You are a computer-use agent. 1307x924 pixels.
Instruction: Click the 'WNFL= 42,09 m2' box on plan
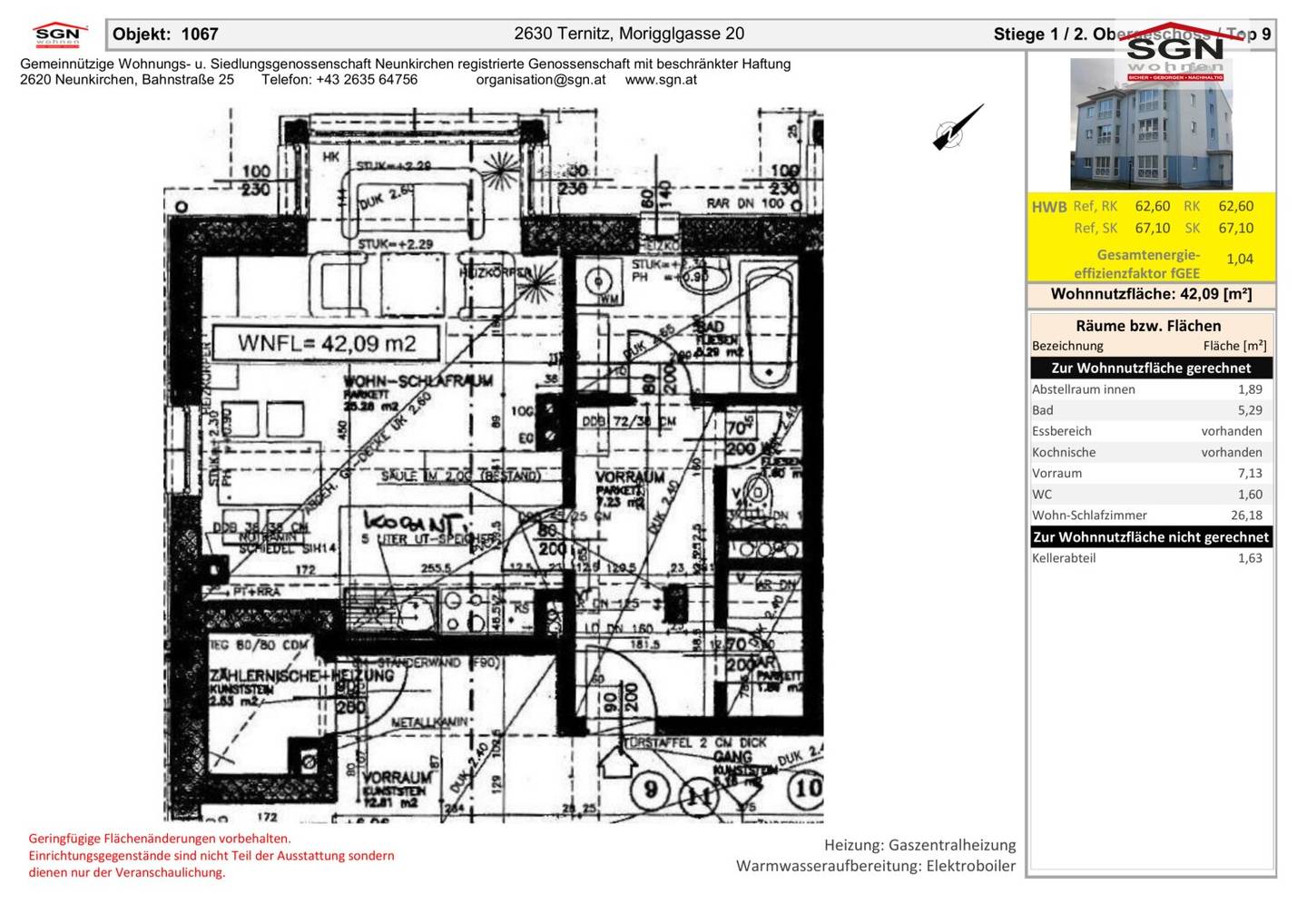[x=327, y=343]
